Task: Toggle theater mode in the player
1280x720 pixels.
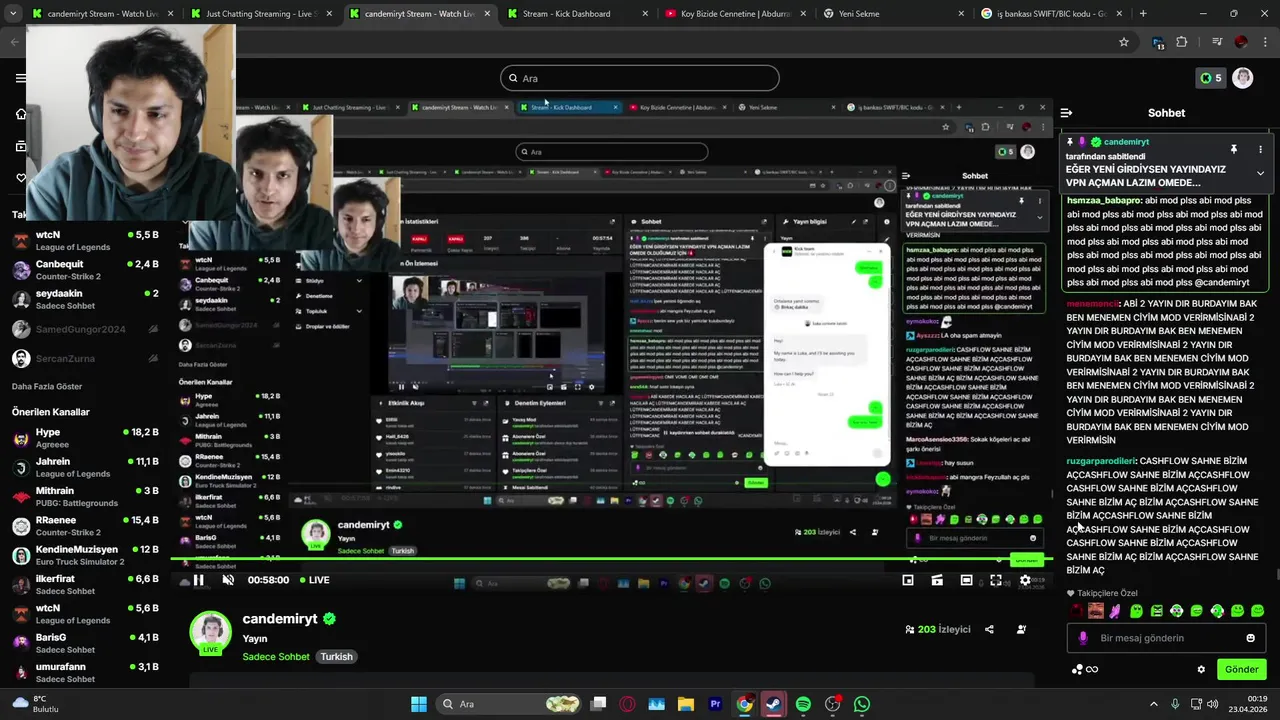Action: tap(966, 580)
